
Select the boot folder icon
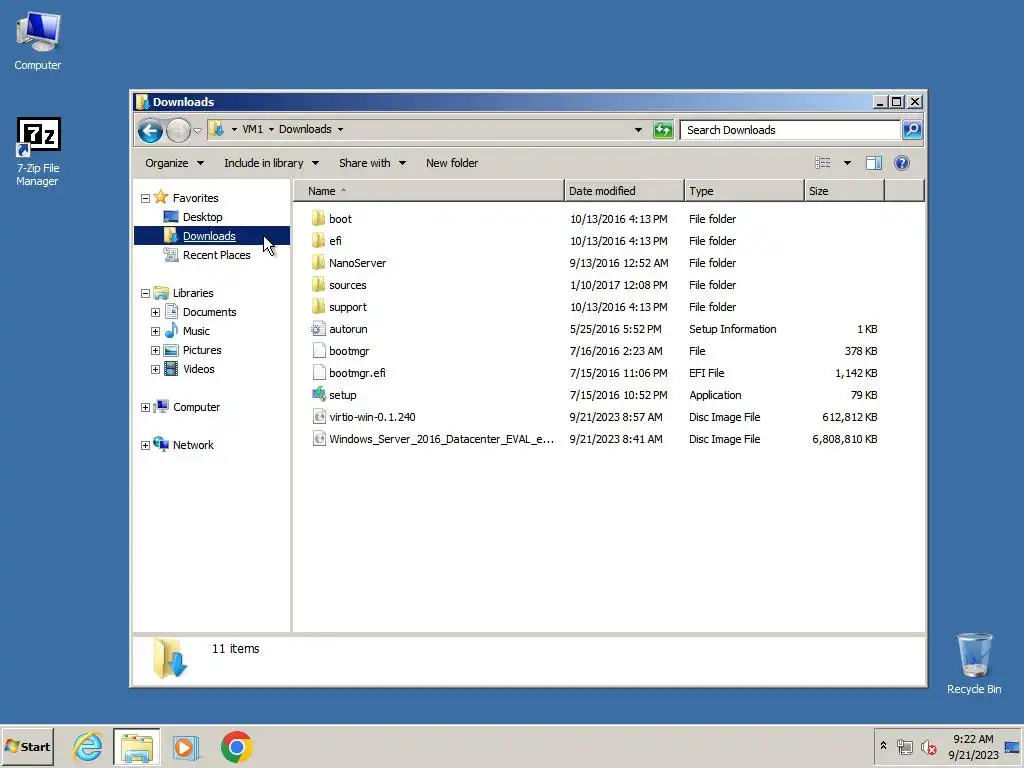(x=318, y=218)
